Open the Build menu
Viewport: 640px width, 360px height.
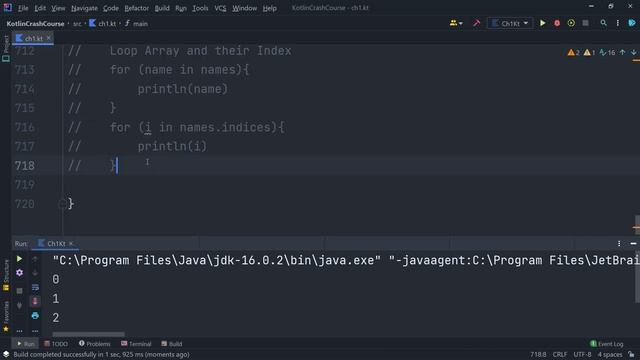coord(162,8)
